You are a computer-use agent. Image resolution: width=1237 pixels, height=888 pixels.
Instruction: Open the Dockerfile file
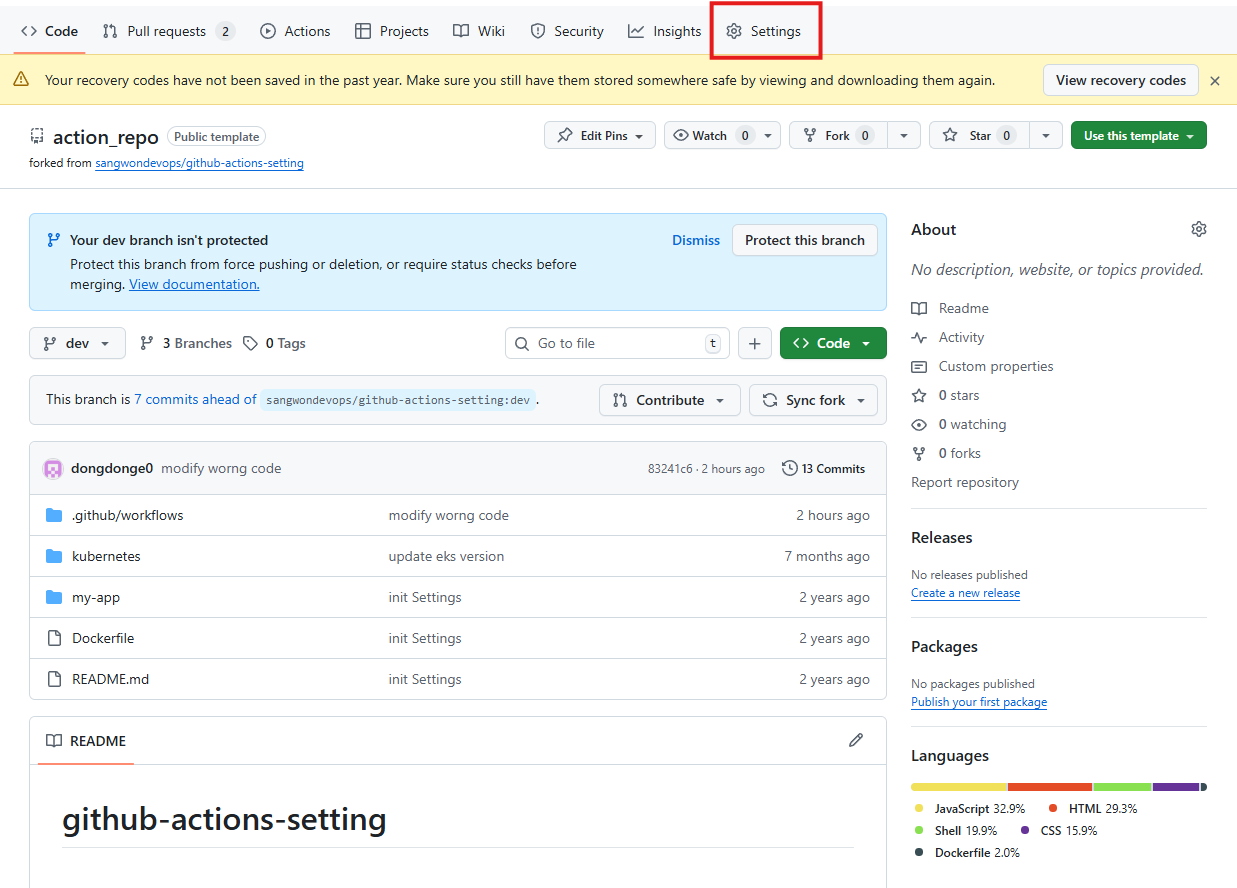103,638
